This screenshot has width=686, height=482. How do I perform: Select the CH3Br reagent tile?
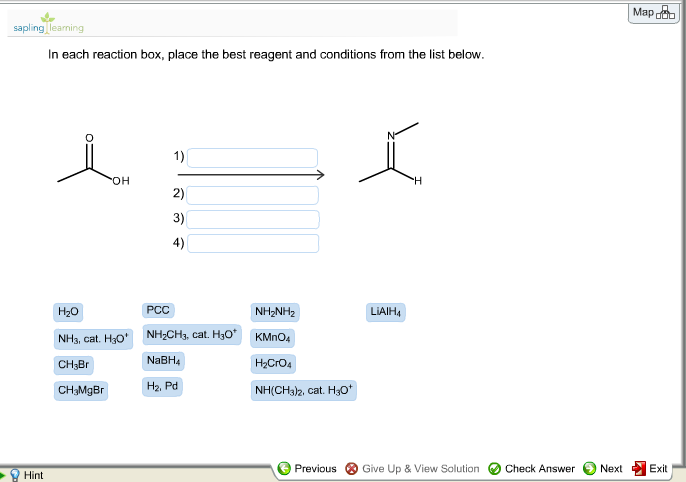(x=74, y=365)
